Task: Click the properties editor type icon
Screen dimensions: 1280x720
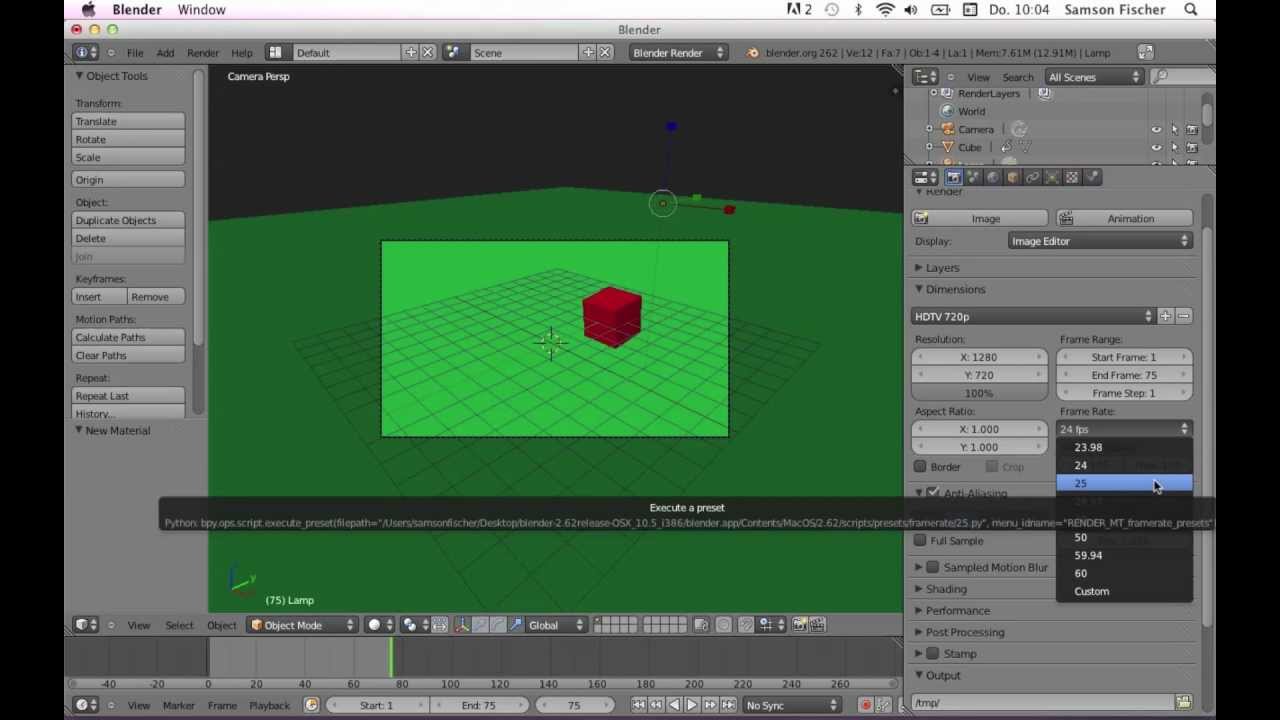Action: 925,177
